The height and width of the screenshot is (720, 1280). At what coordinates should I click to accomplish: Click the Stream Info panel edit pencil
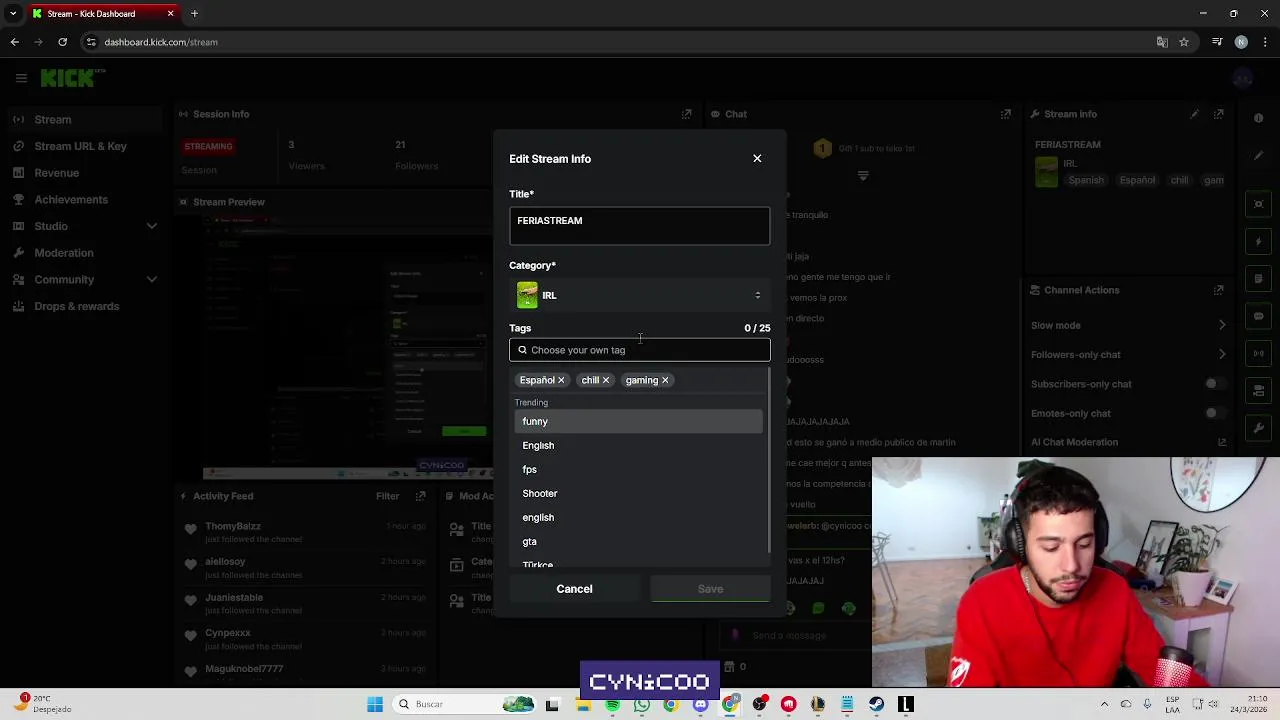tap(1194, 114)
